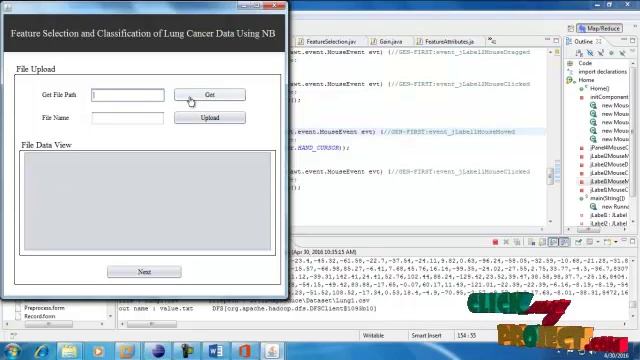Select Preprocess.form in Package Explorer
This screenshot has width=640, height=360.
coord(44,308)
